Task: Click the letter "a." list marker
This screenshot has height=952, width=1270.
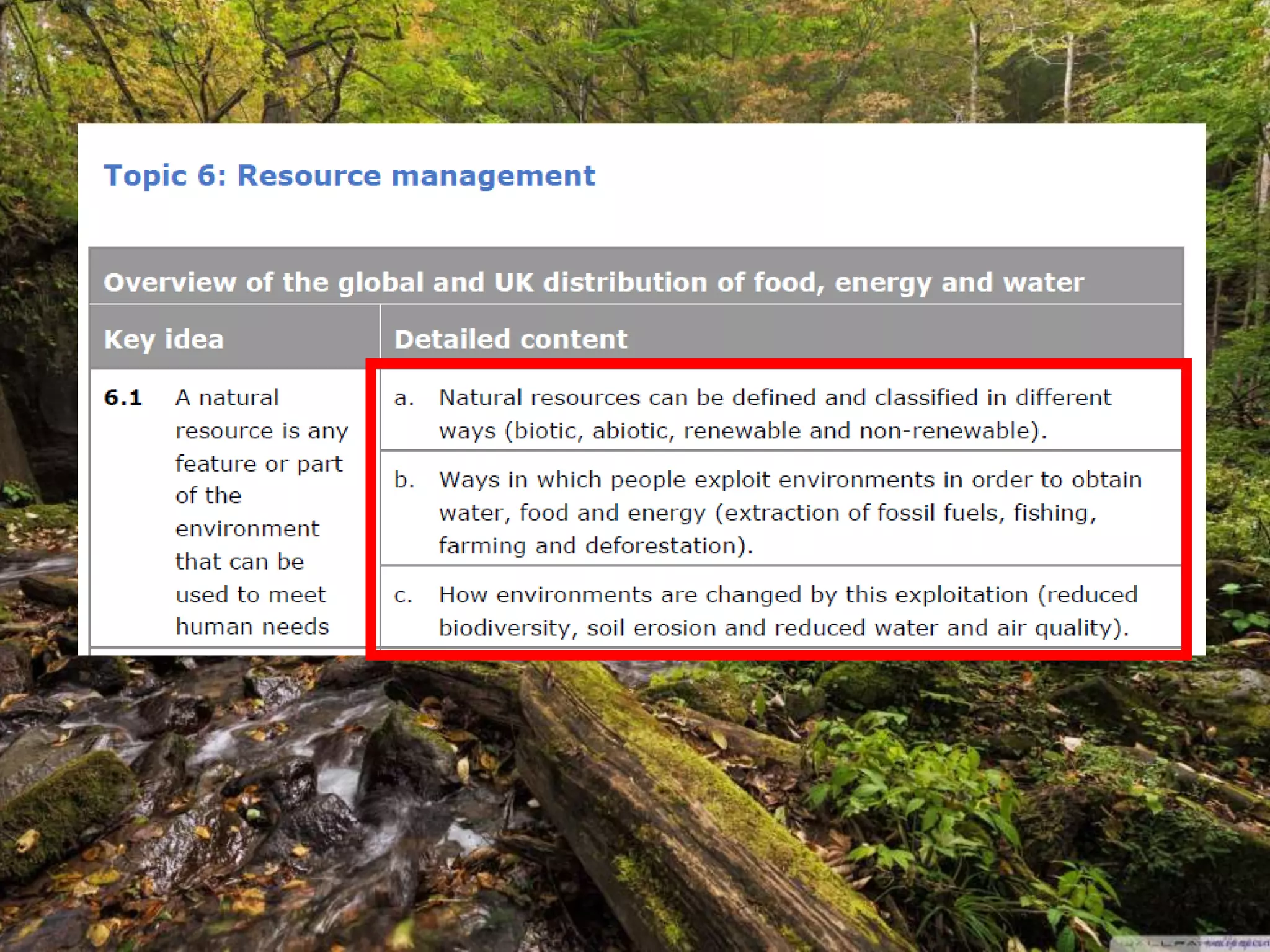Action: click(404, 398)
